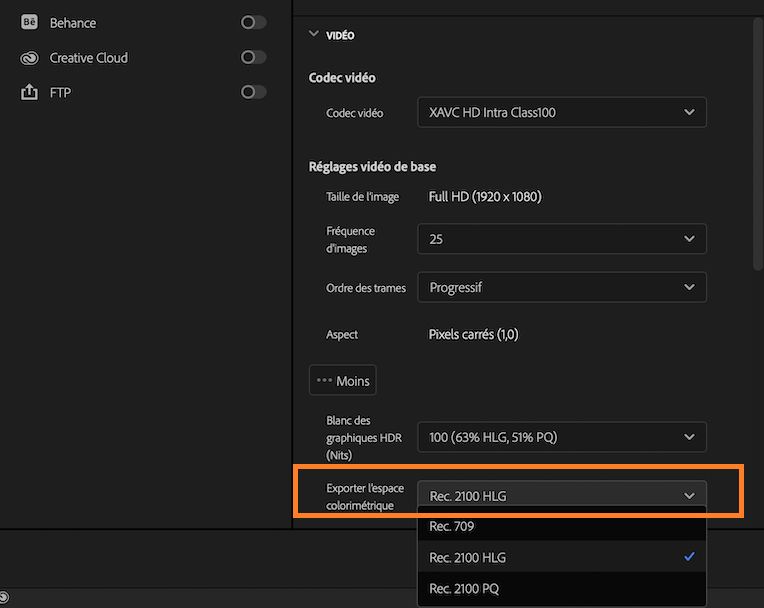This screenshot has height=608, width=764.
Task: Click the Behance icon
Action: pyautogui.click(x=29, y=22)
